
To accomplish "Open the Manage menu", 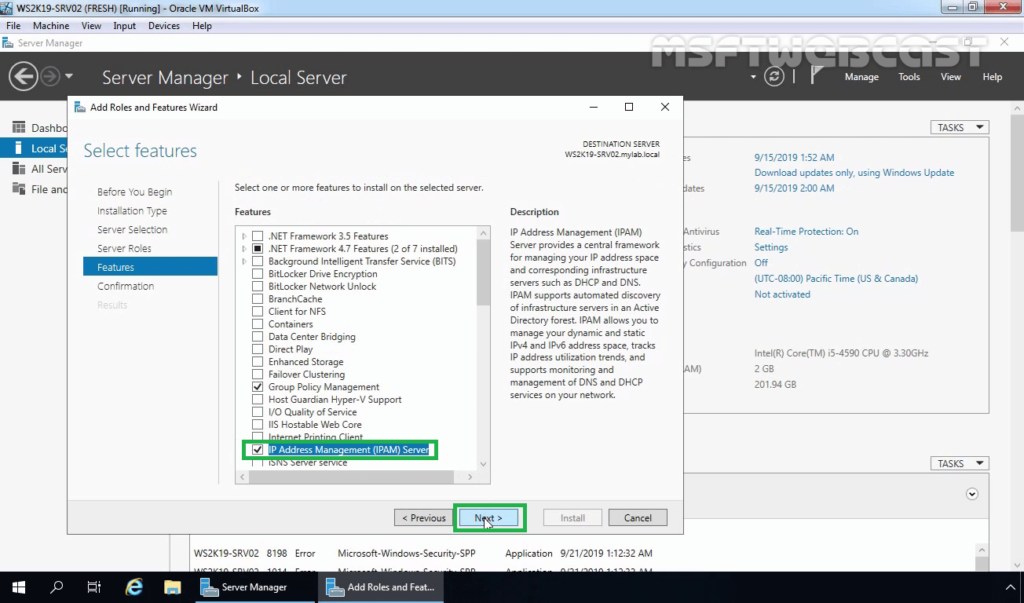I will (x=861, y=77).
